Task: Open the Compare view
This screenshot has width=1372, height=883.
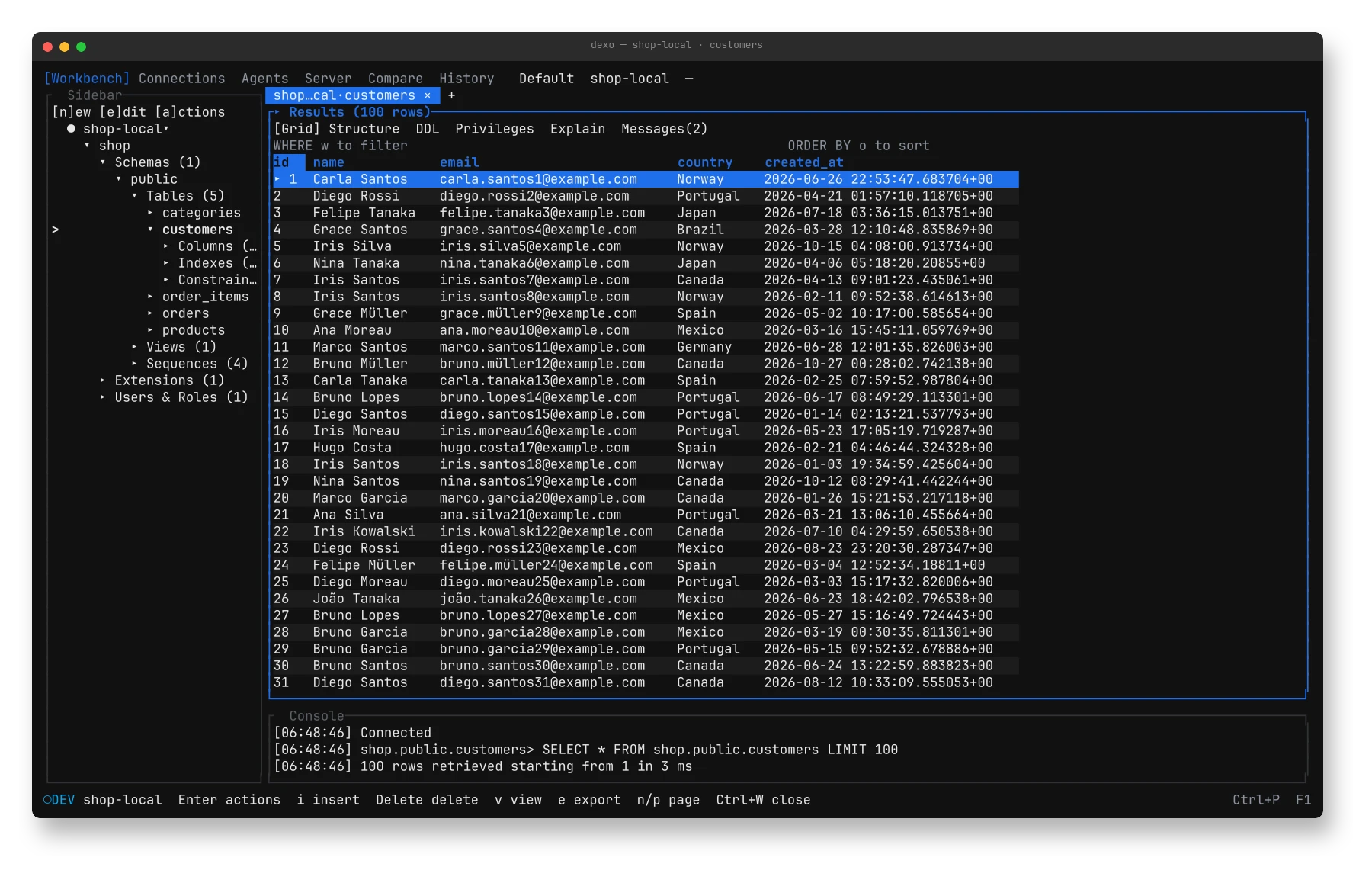Action: point(395,79)
